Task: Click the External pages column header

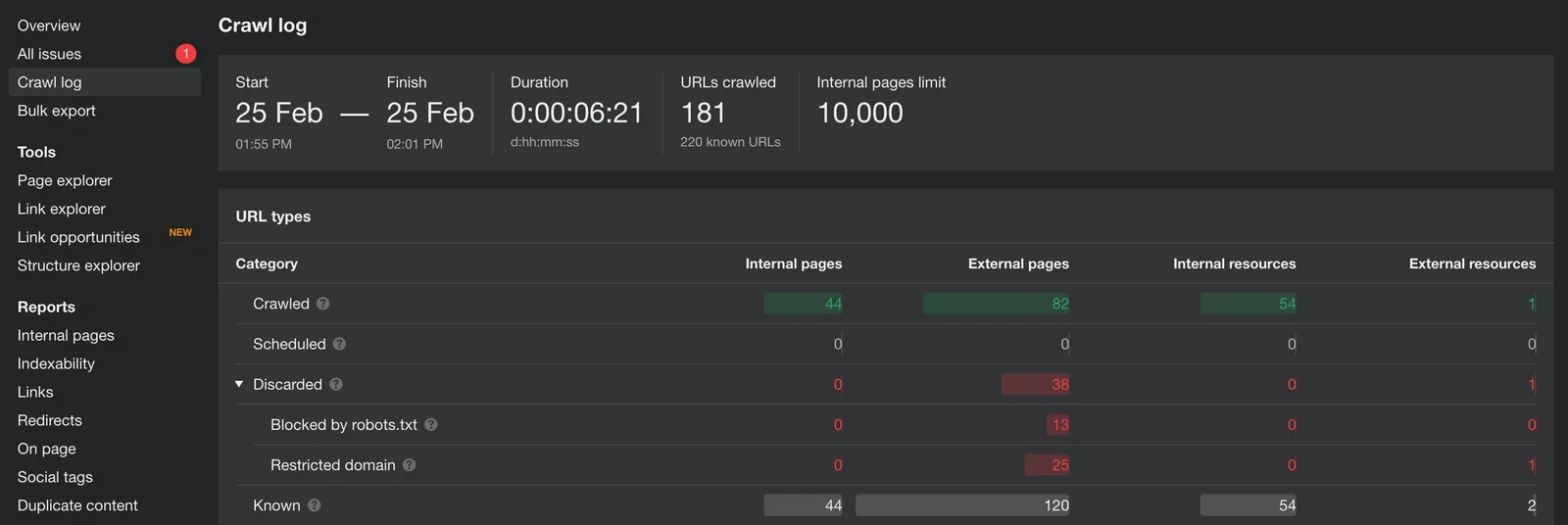Action: click(x=1018, y=263)
